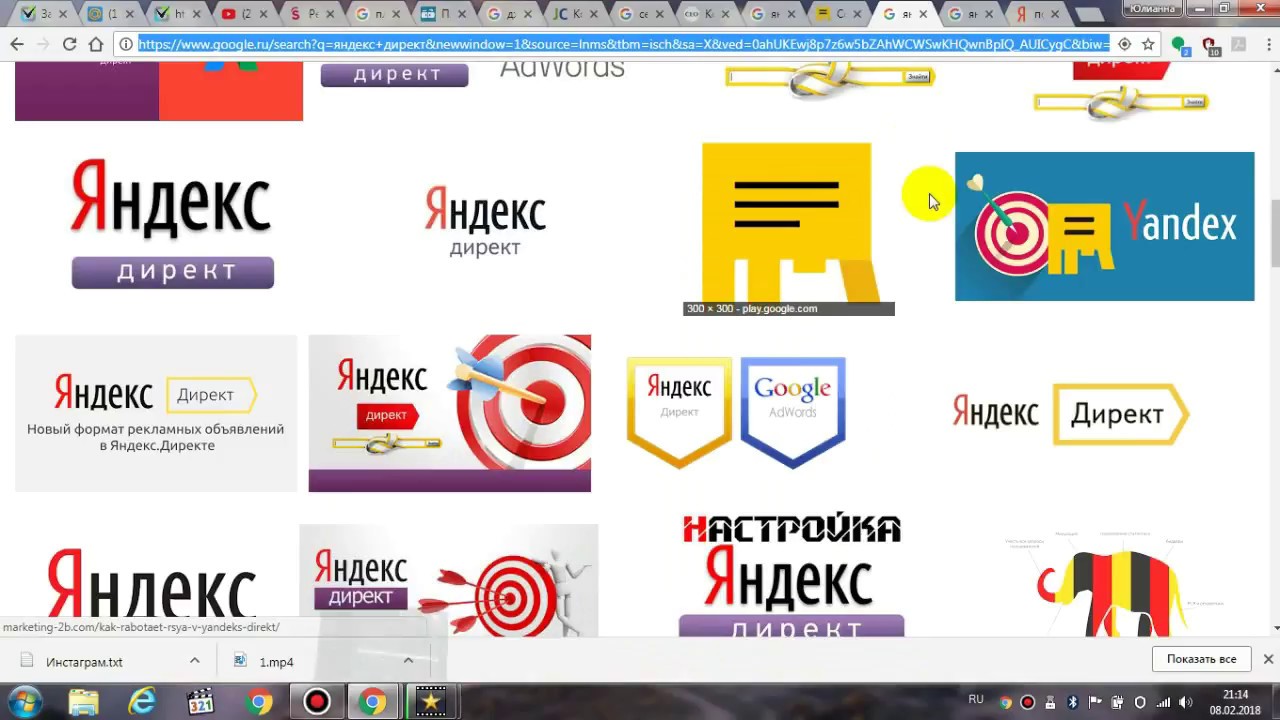
Task: Open the browser home page
Action: click(96, 44)
